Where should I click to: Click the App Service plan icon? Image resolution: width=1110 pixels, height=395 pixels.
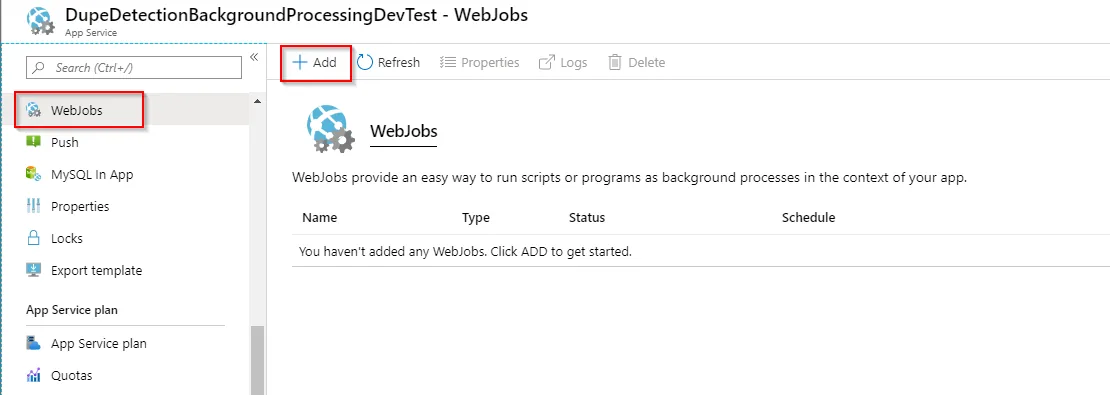click(33, 343)
